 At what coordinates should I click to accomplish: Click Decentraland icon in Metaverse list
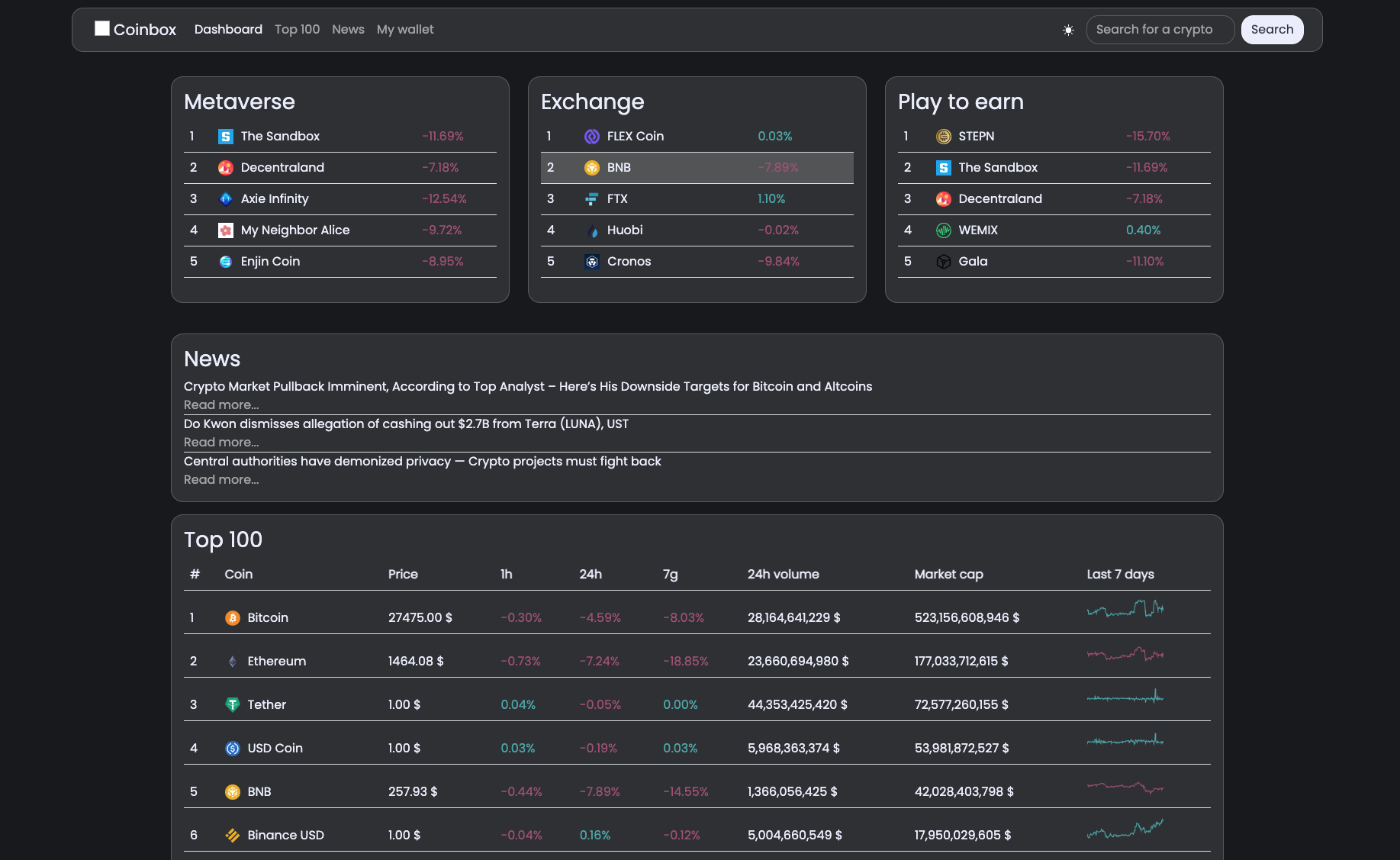point(226,168)
